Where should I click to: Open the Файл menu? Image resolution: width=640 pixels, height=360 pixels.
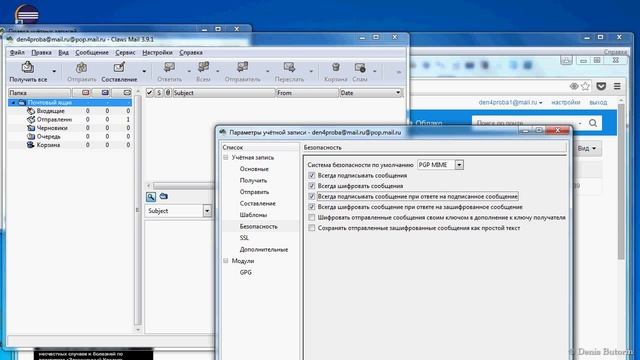pos(17,53)
